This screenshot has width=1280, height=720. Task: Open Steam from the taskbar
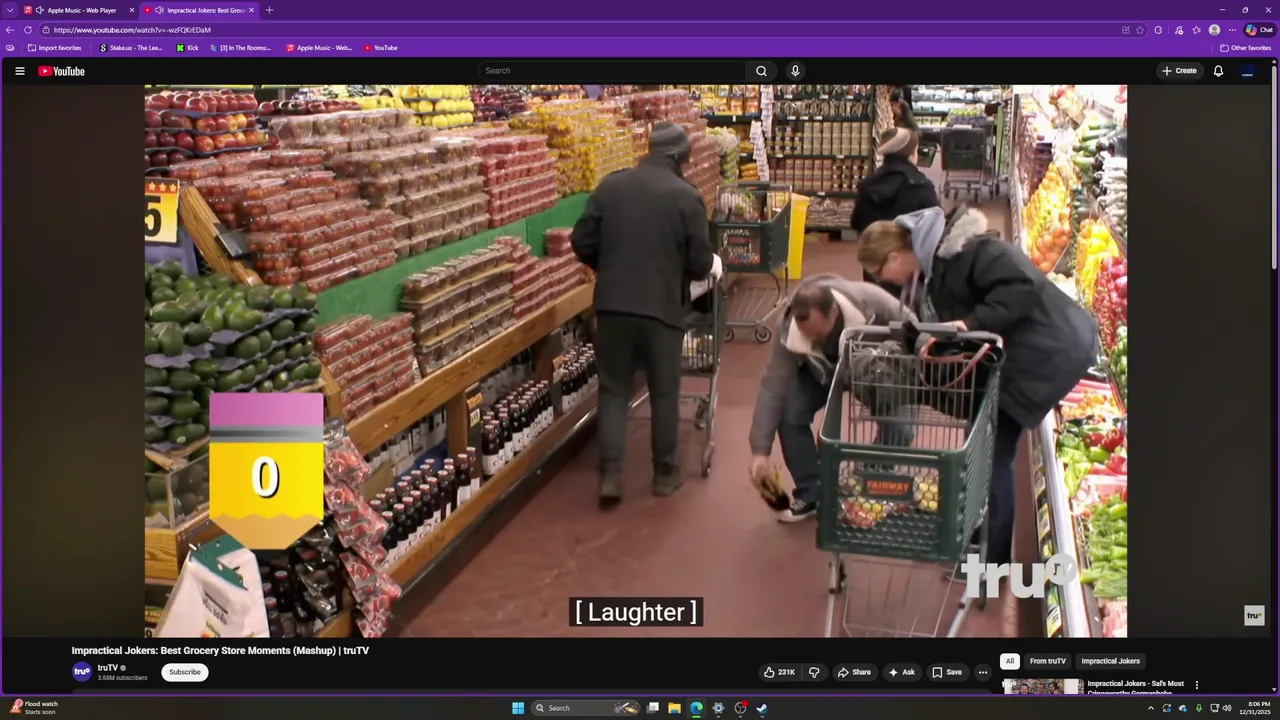[762, 708]
